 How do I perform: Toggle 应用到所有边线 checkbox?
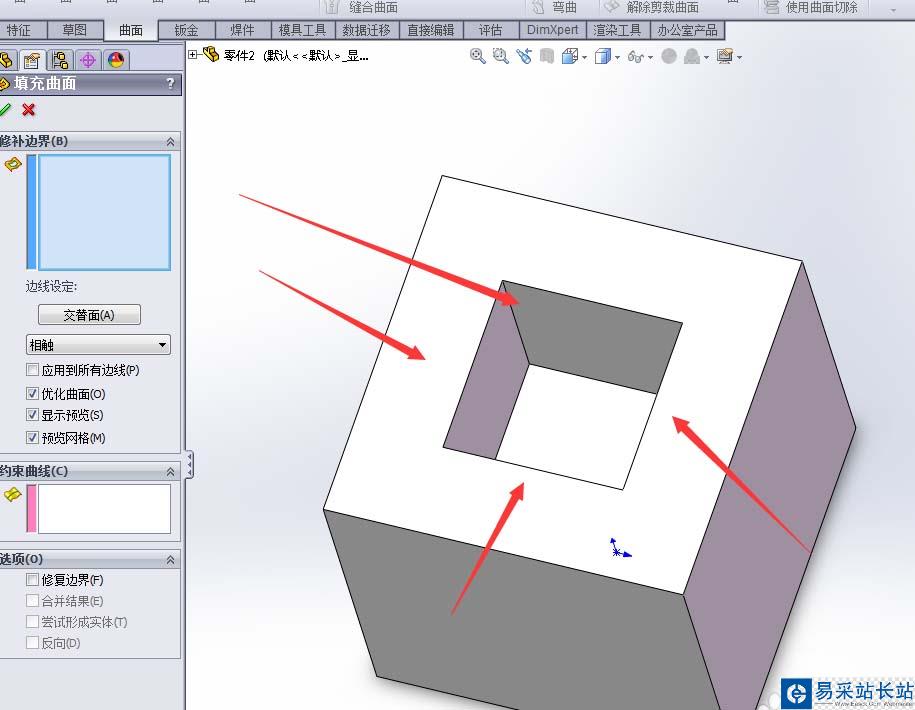(33, 370)
